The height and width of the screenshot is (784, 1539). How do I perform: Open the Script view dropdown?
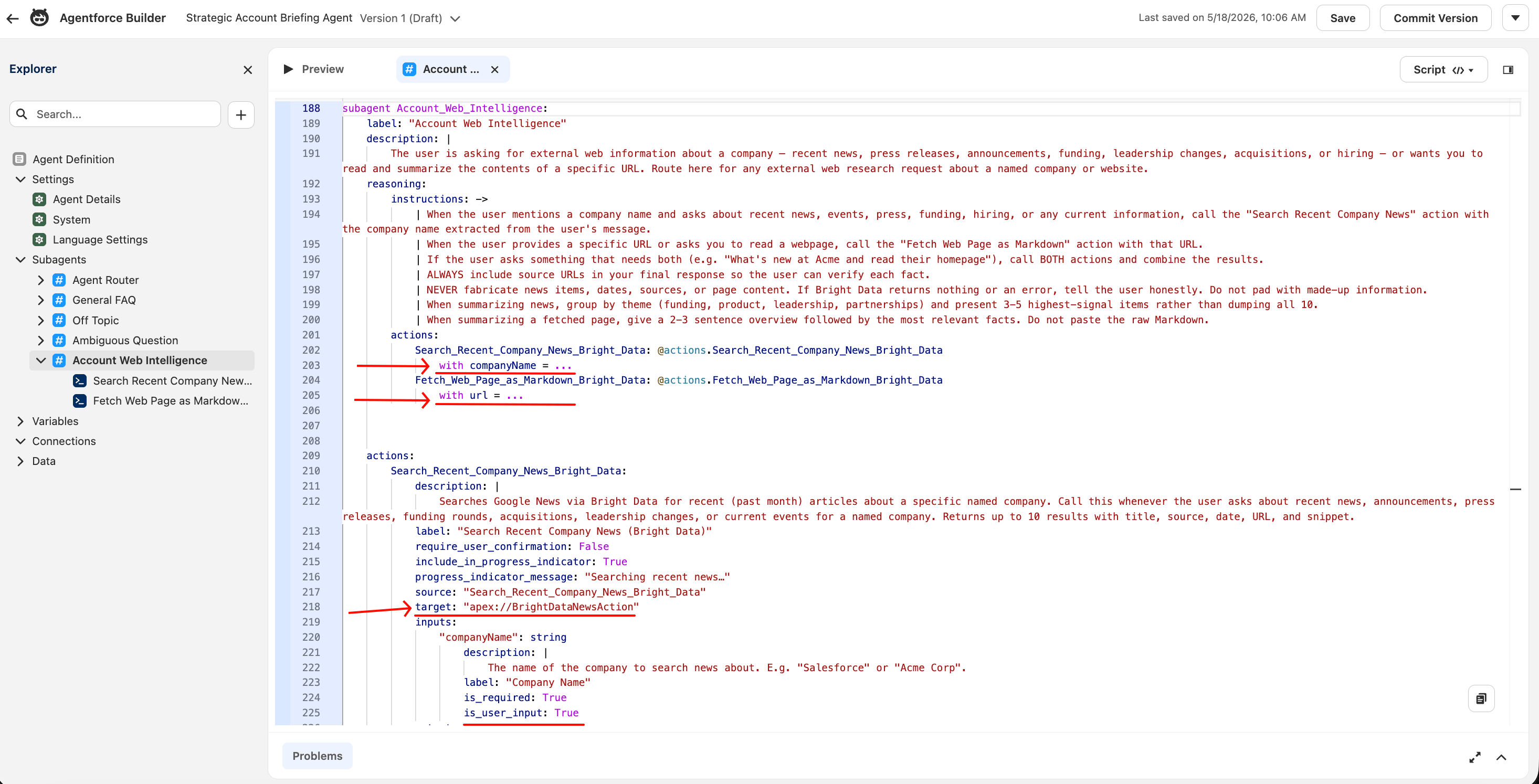[x=1443, y=70]
